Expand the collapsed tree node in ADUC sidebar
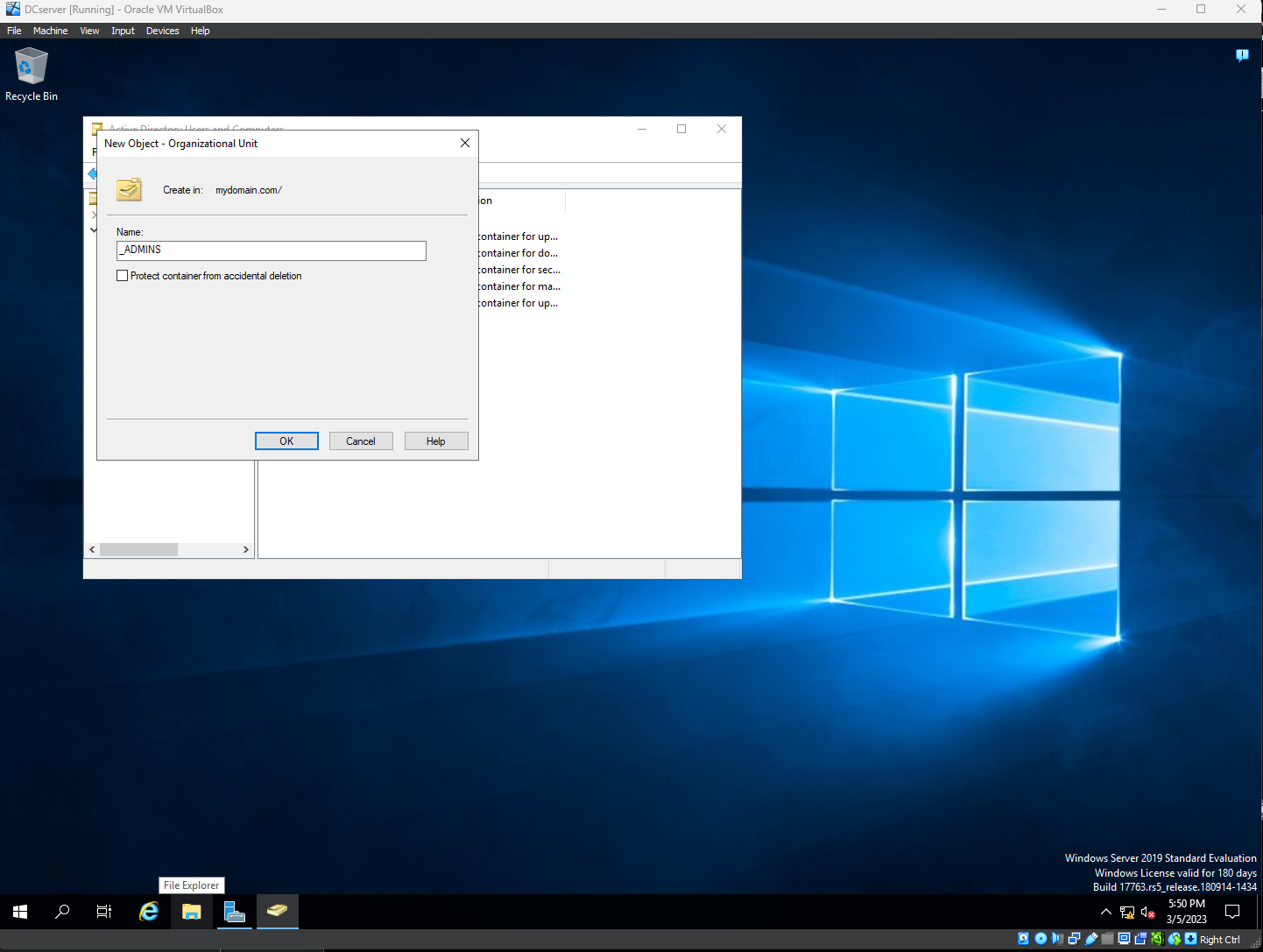Screen dimensions: 1263x952 pos(94,215)
